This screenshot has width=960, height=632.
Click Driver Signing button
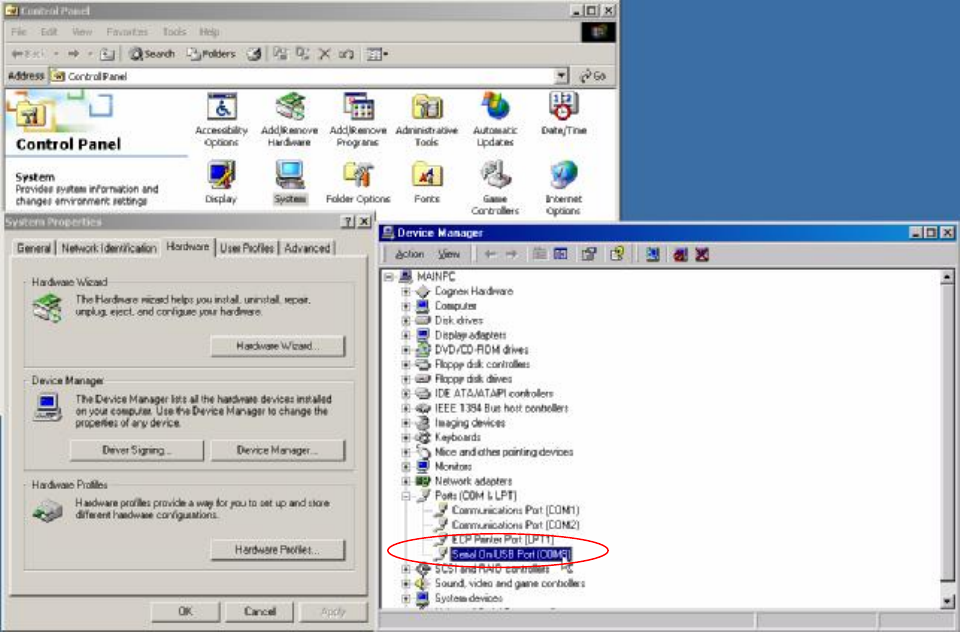pyautogui.click(x=137, y=450)
